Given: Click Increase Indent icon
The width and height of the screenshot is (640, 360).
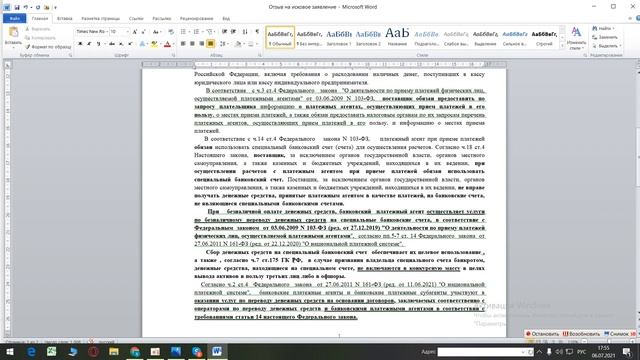Looking at the screenshot, I should pyautogui.click(x=233, y=31).
